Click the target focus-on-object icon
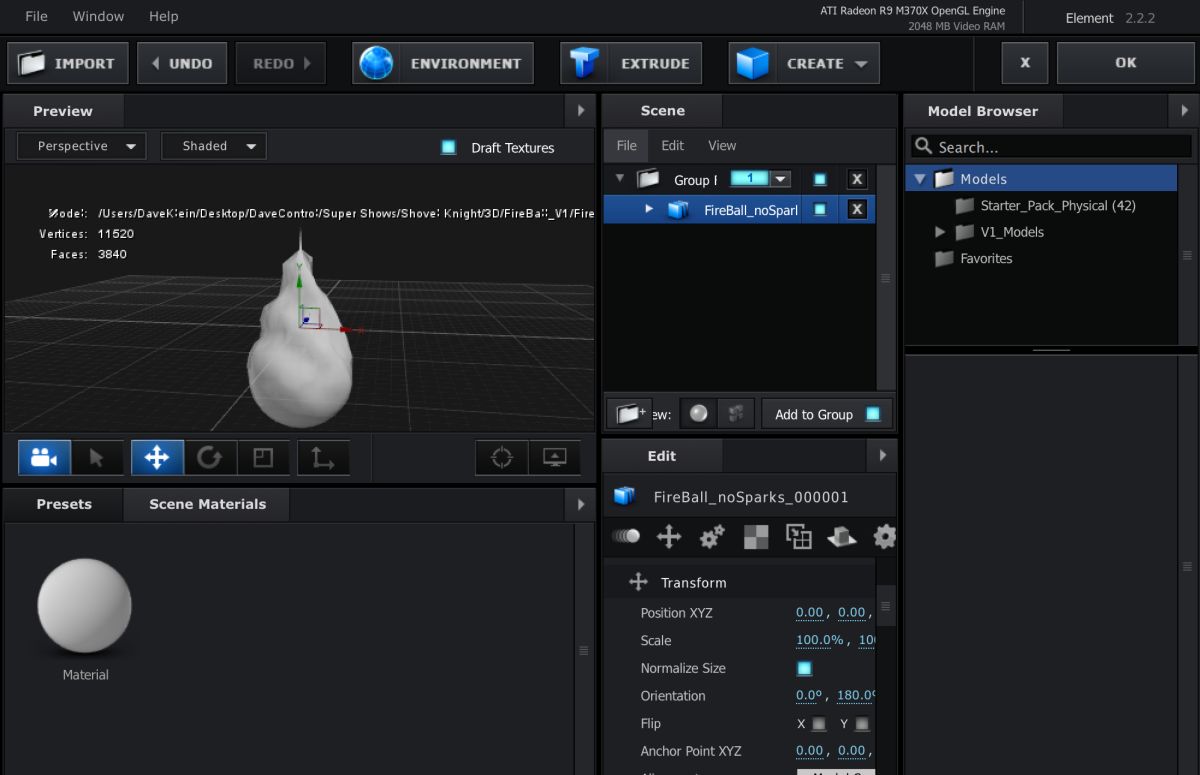This screenshot has width=1200, height=775. (502, 458)
